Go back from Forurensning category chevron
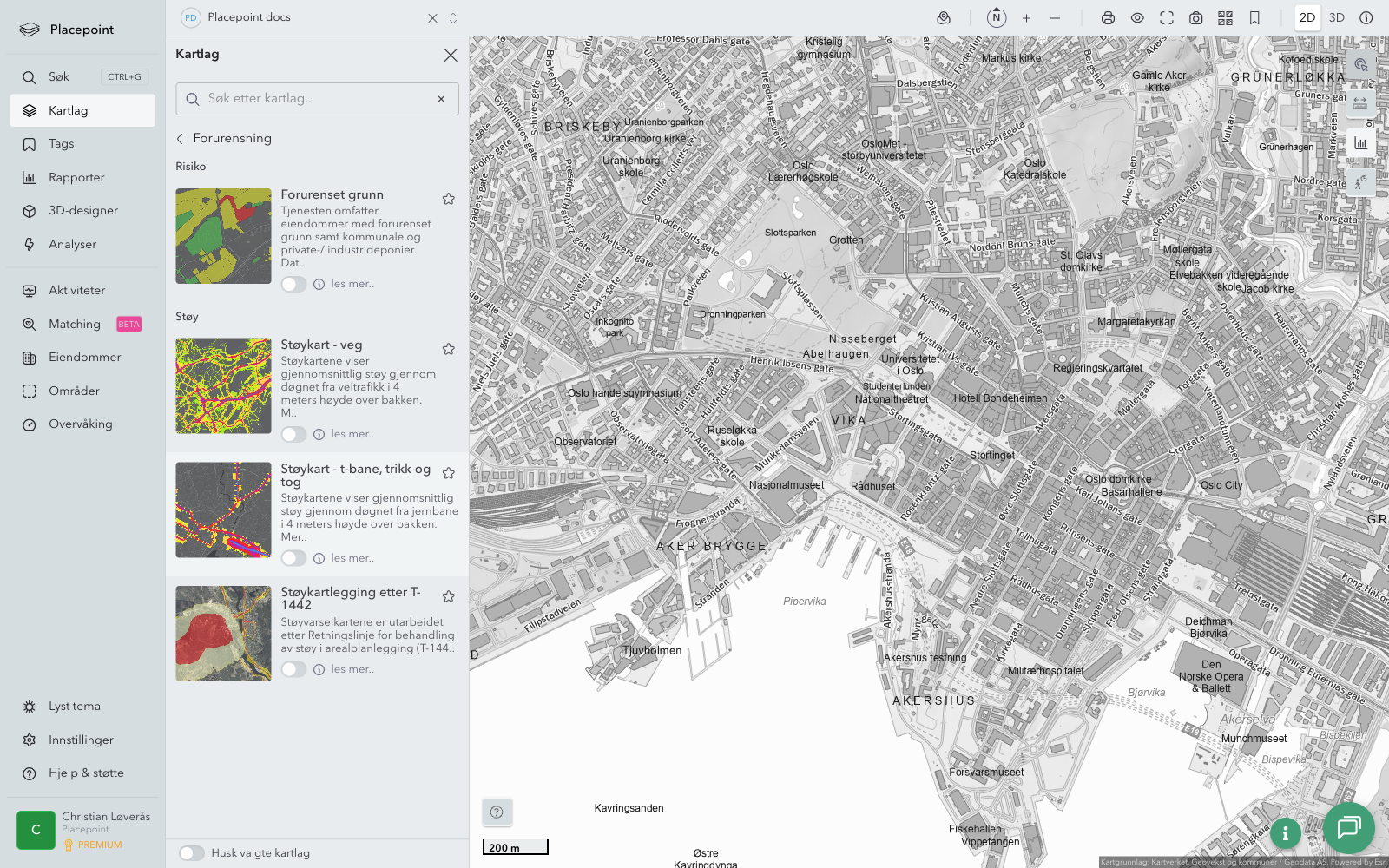 [181, 139]
